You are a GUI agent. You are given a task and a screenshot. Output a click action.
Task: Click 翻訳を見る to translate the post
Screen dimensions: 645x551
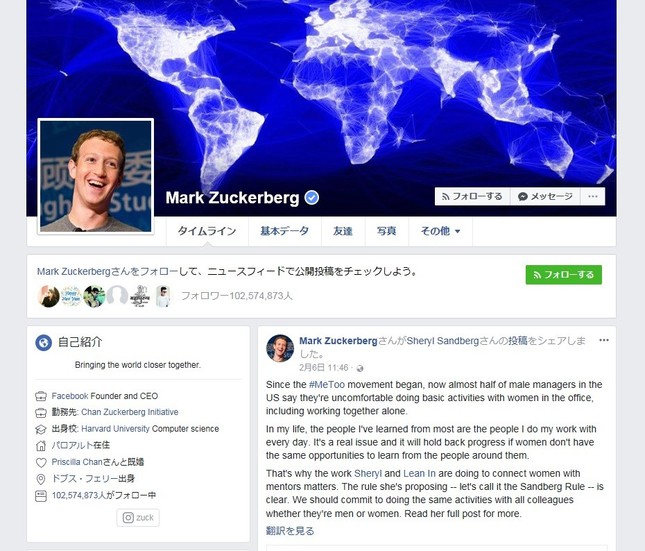[290, 531]
